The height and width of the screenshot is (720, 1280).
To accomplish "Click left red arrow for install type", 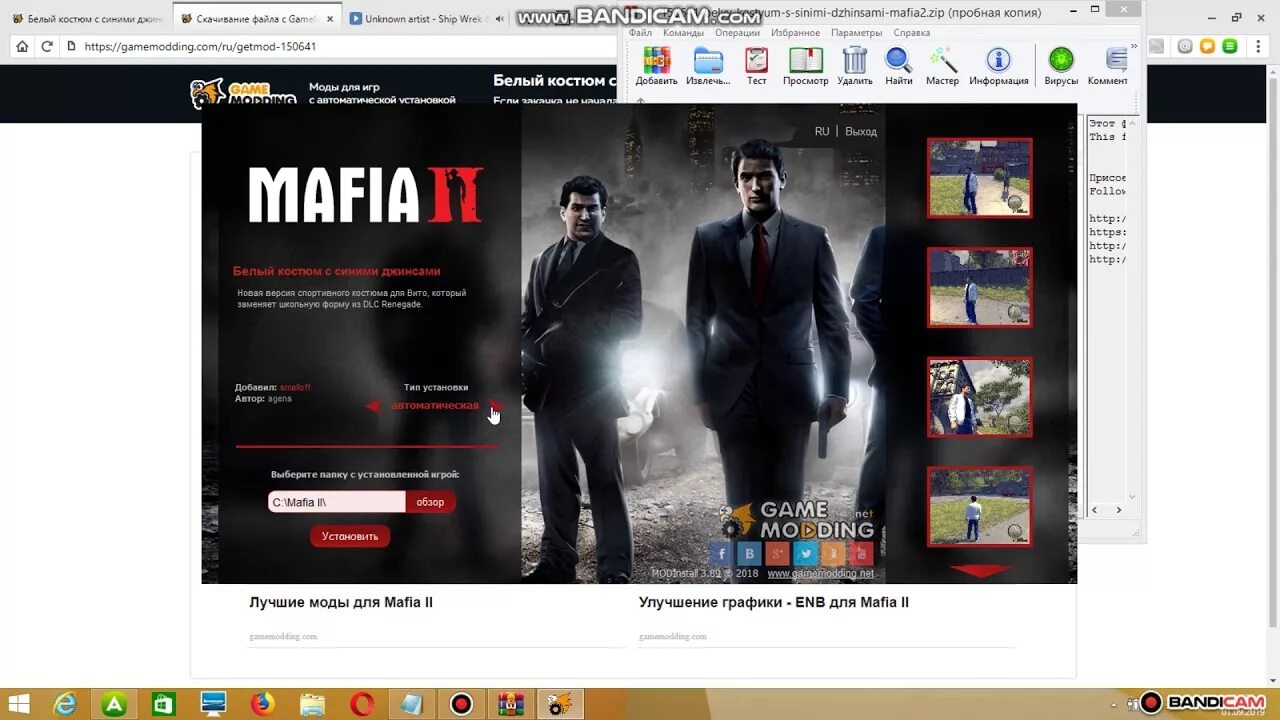I will tap(373, 406).
